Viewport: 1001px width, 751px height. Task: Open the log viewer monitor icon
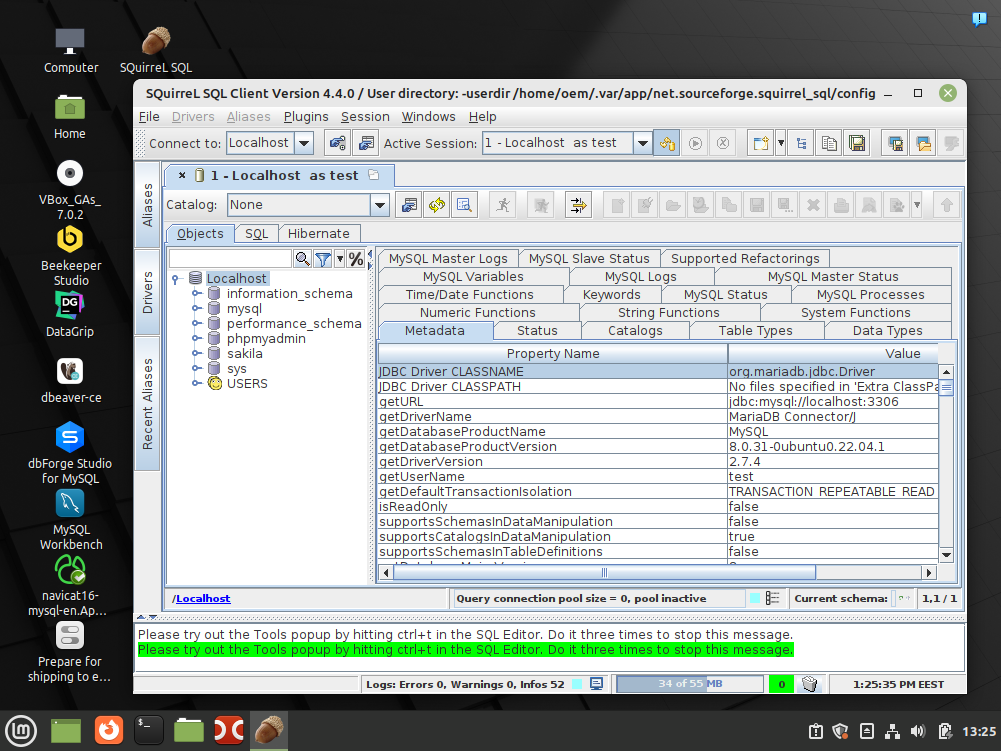coord(596,684)
